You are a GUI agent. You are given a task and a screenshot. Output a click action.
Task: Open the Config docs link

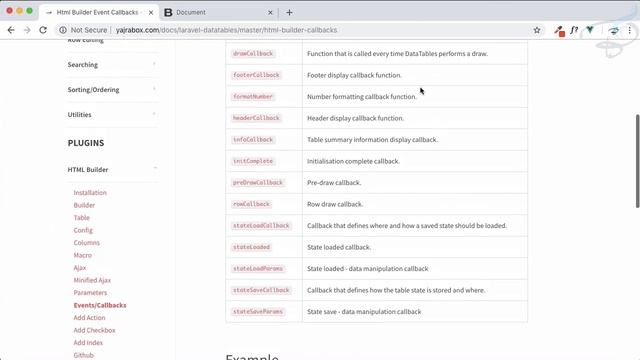coord(83,230)
